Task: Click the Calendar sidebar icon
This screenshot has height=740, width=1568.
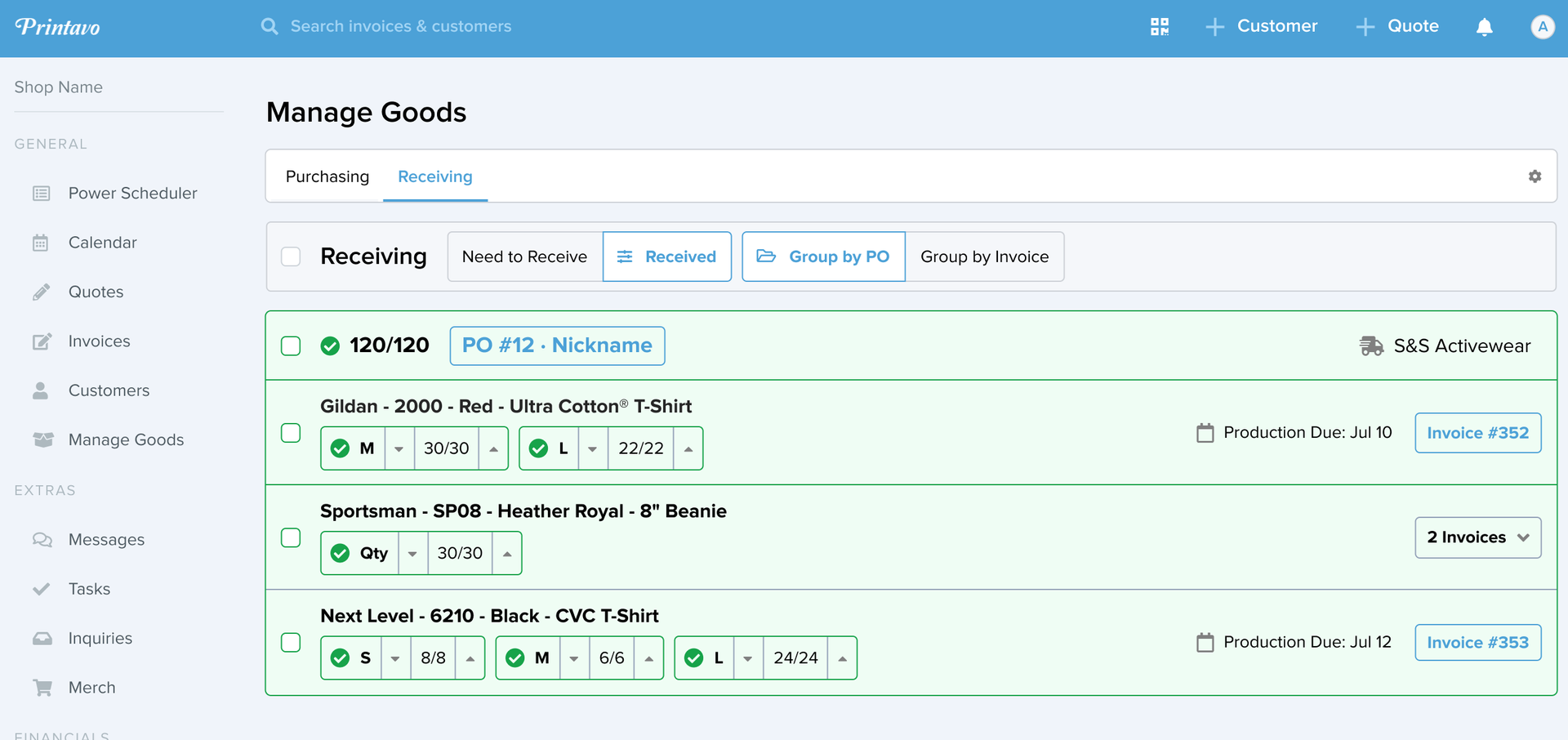Action: (41, 243)
